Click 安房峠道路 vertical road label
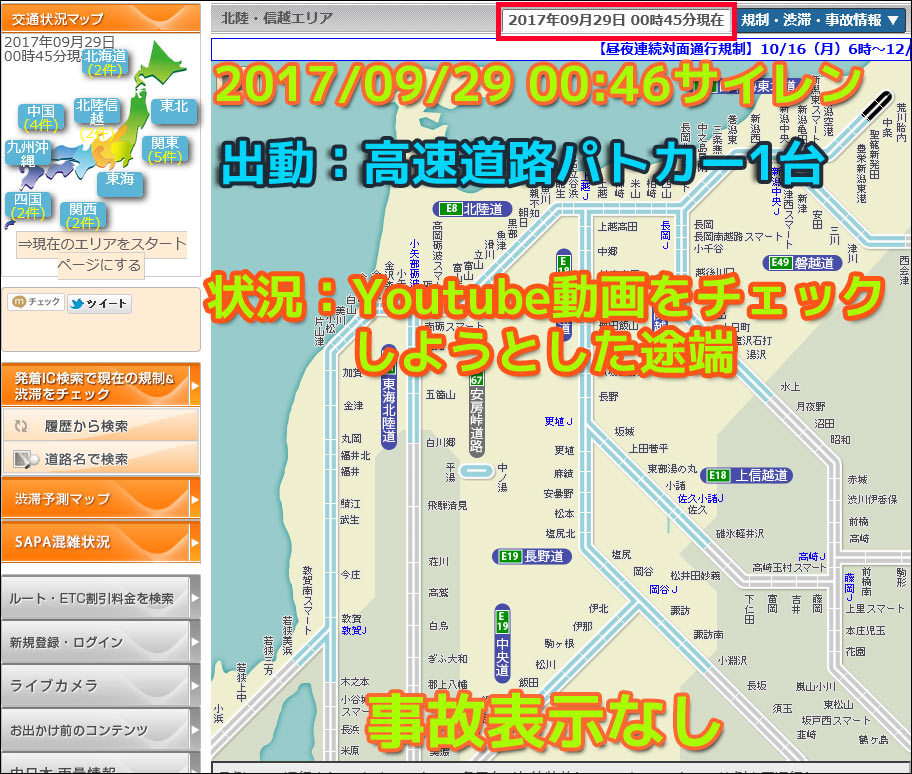 477,414
